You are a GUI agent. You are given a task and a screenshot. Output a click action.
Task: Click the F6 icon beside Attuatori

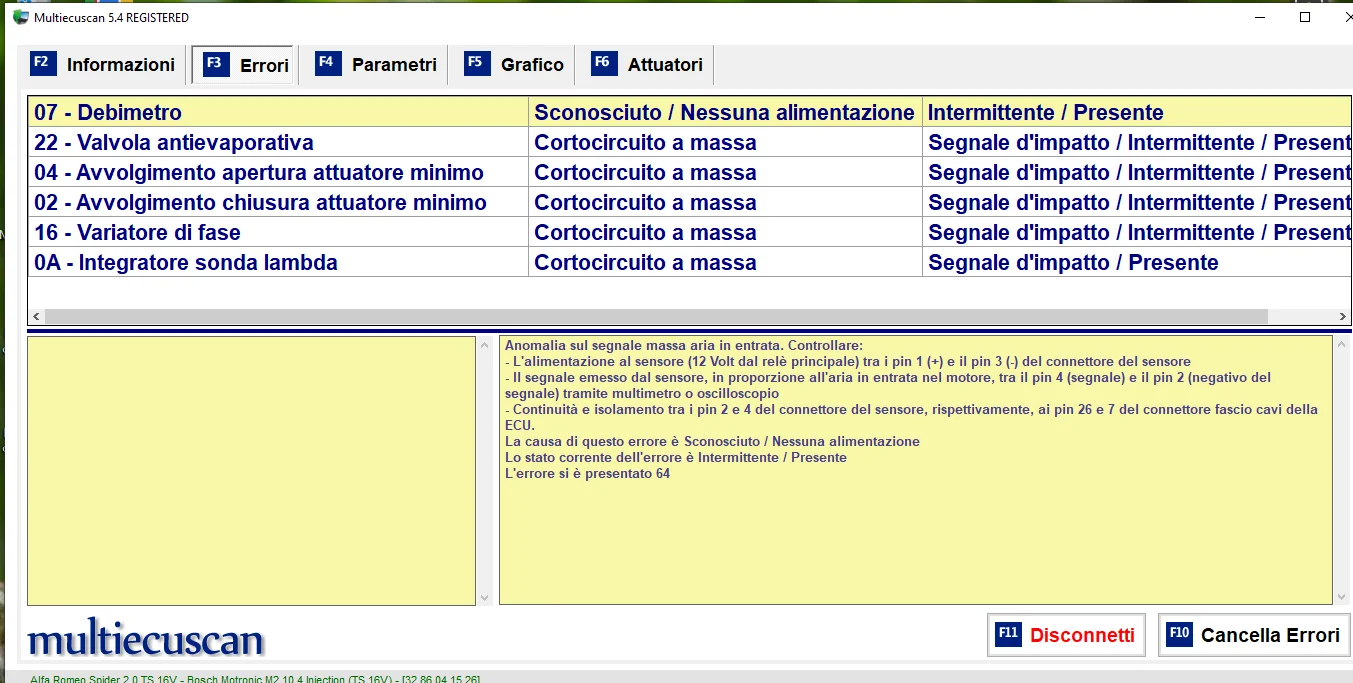[603, 63]
